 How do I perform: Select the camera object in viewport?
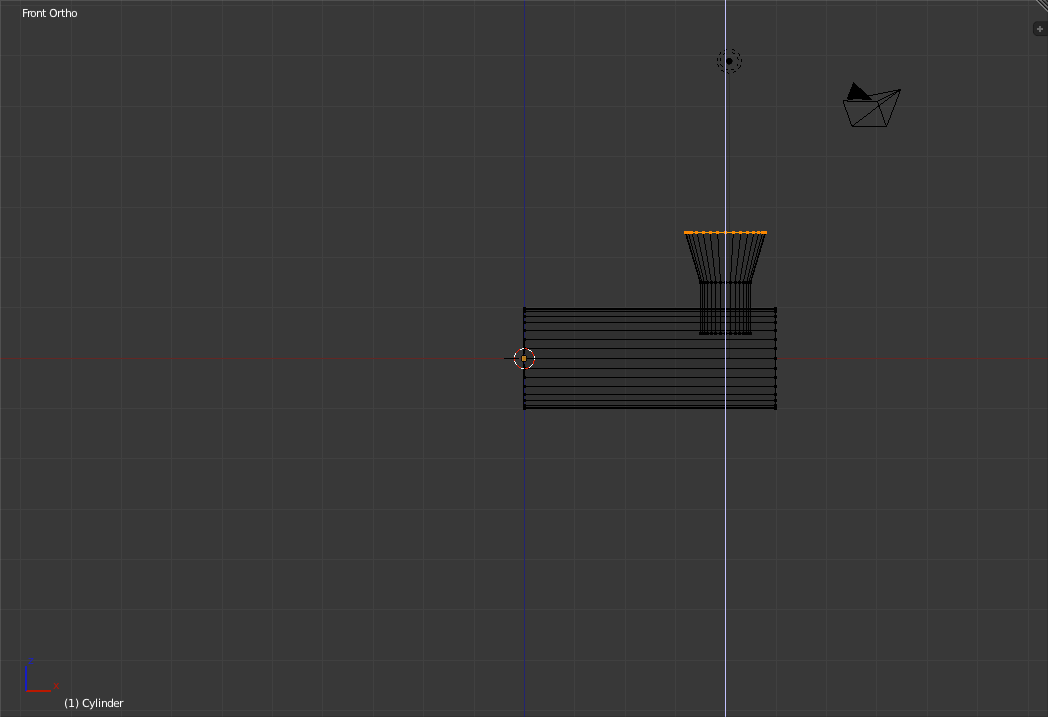click(872, 105)
